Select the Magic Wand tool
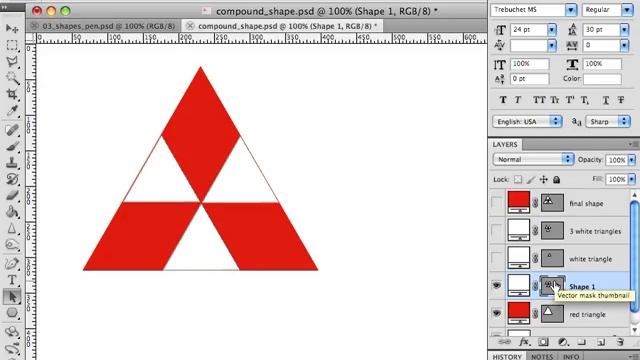Screen dimensions: 640x360 coord(12,78)
